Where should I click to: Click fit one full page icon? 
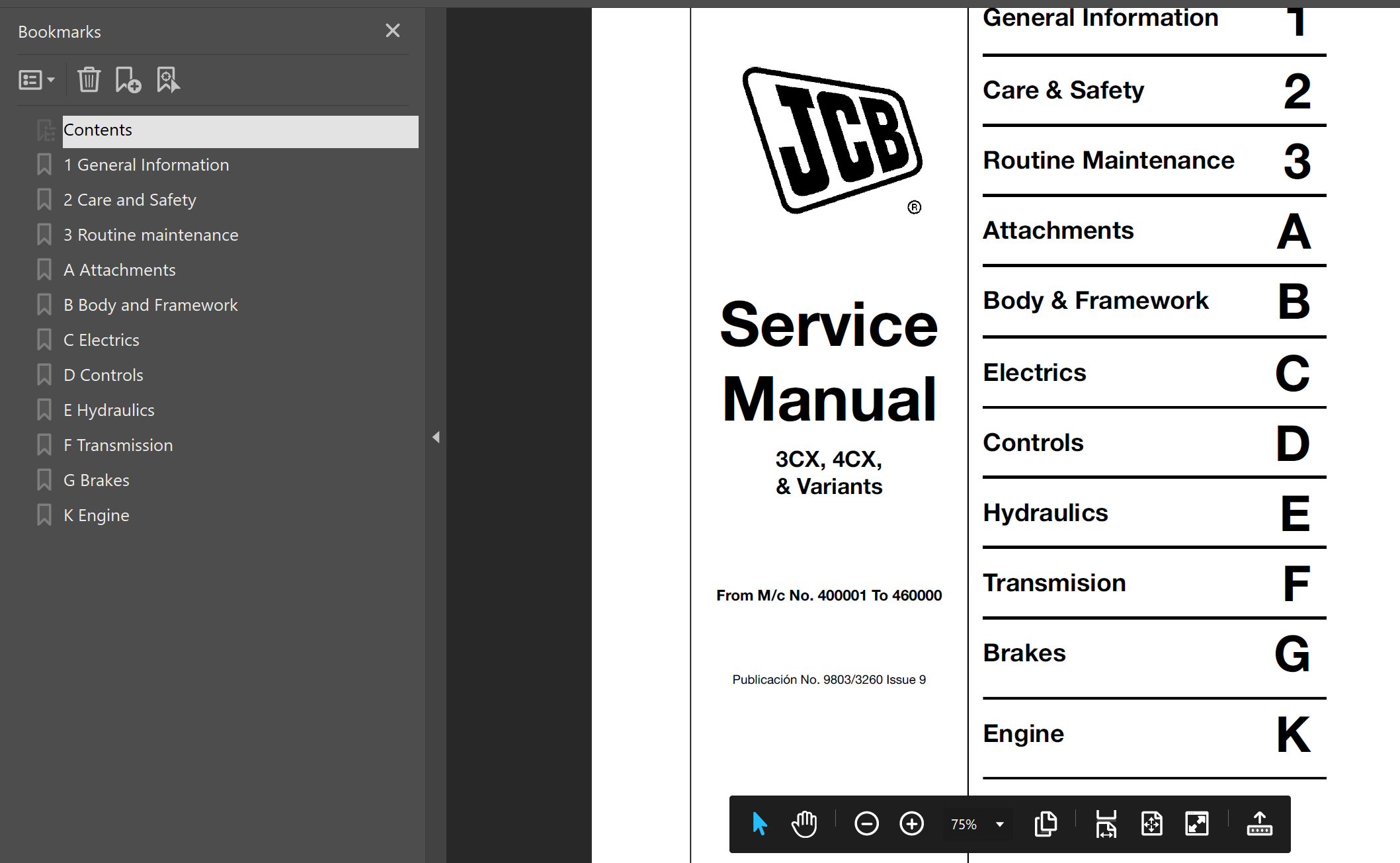pos(1151,824)
